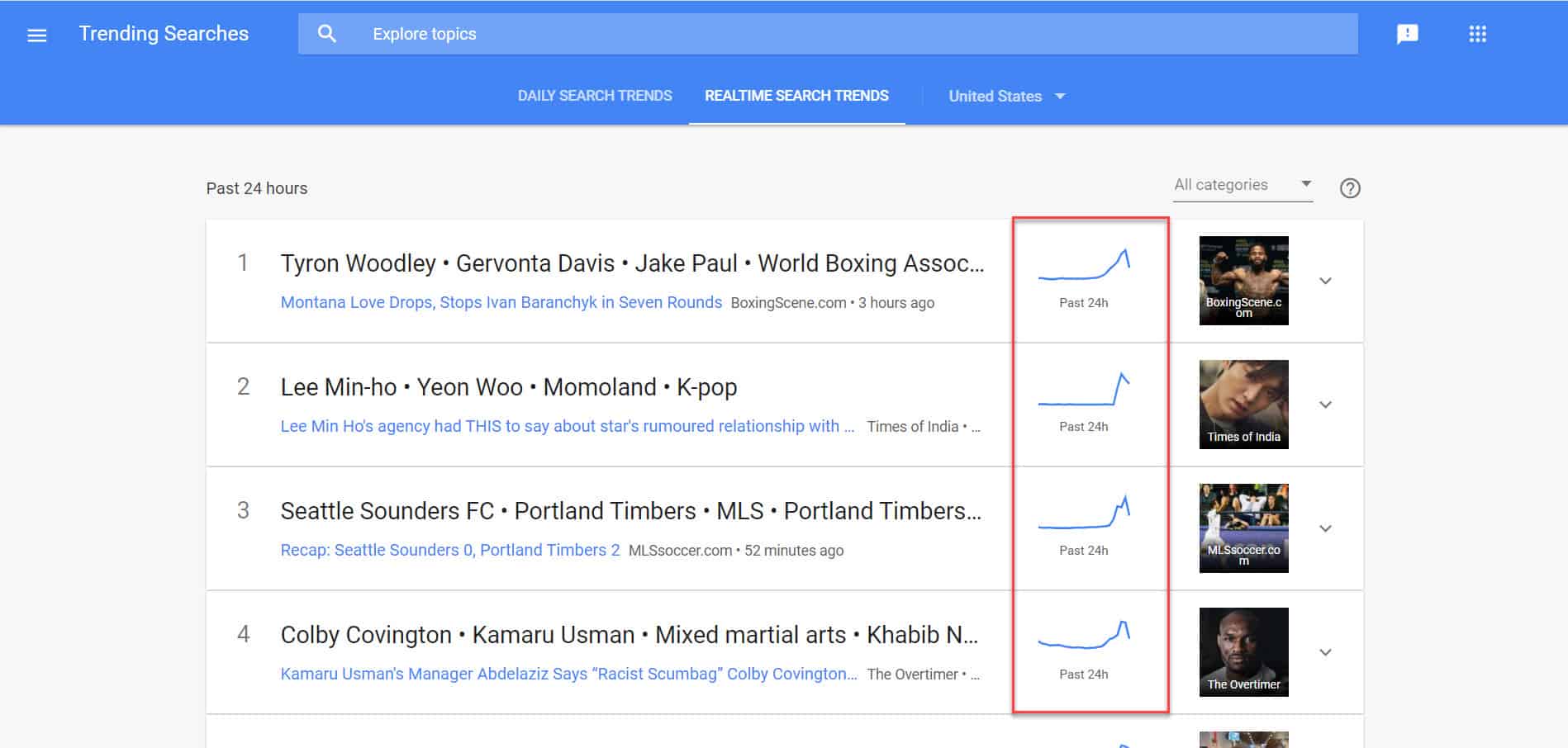
Task: Open the All categories dropdown
Action: (x=1242, y=185)
